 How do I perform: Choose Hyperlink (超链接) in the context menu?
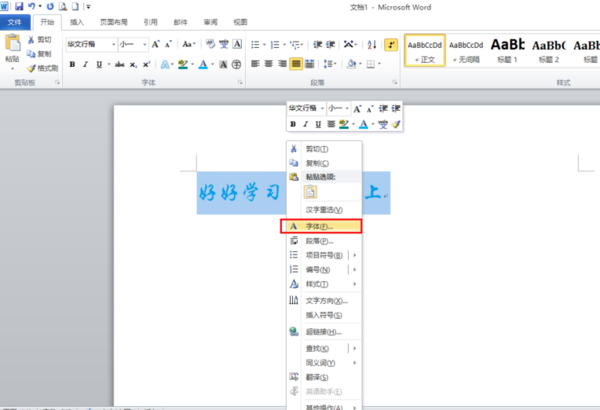pyautogui.click(x=324, y=332)
